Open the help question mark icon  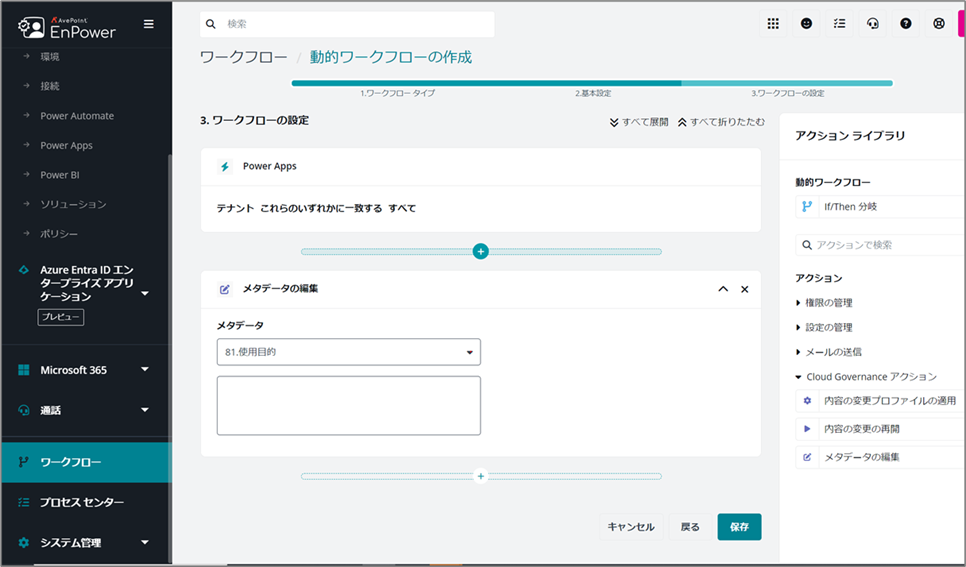pos(906,24)
